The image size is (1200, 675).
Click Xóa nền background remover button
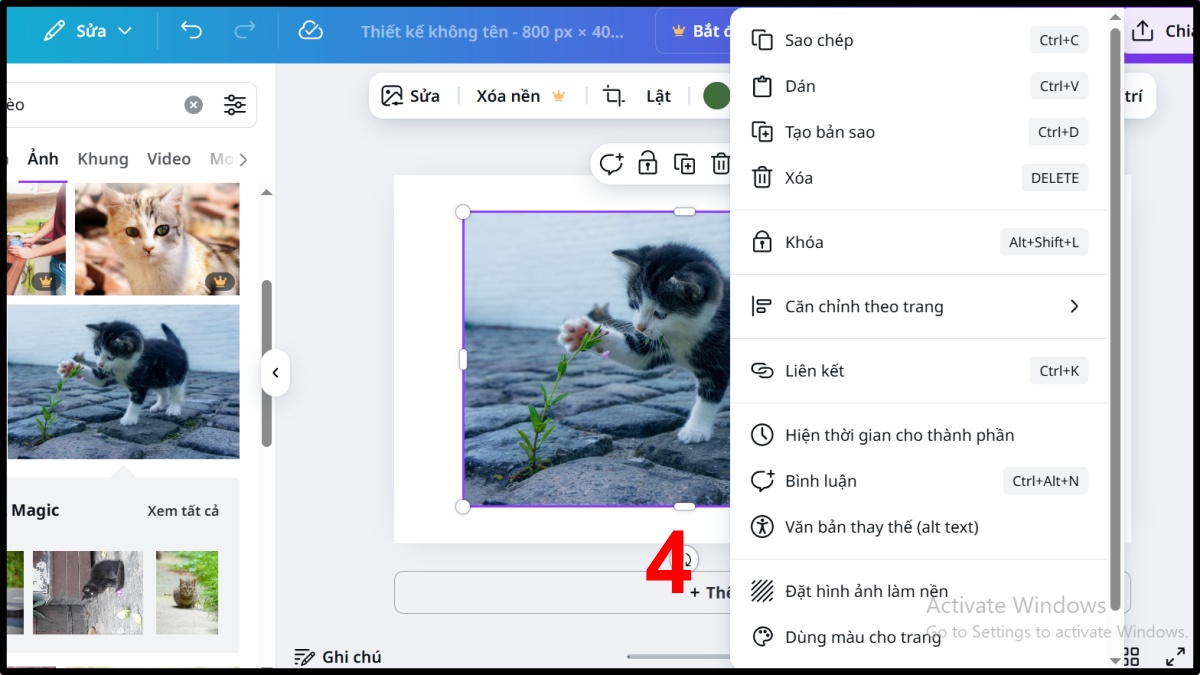[521, 96]
